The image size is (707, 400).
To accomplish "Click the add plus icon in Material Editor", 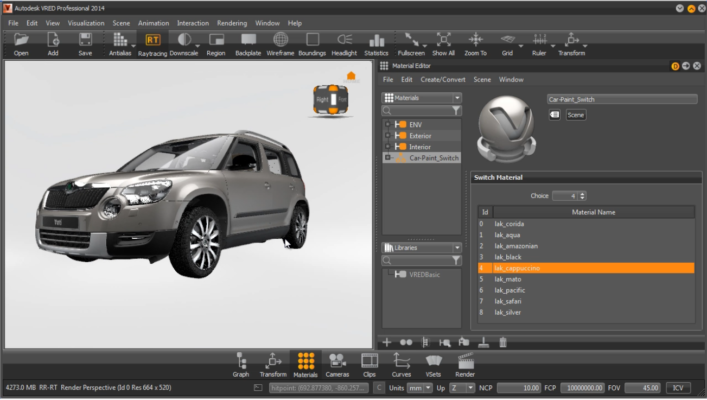I will point(386,342).
